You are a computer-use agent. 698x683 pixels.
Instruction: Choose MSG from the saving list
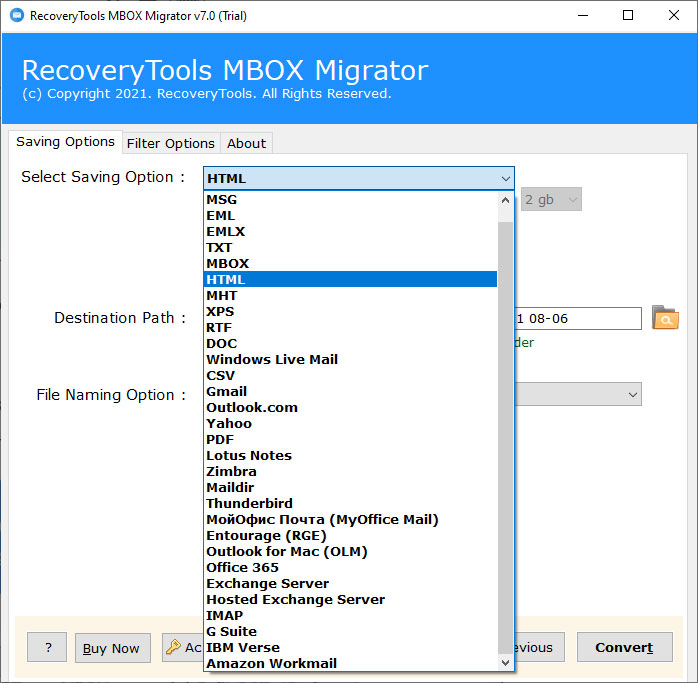click(x=350, y=199)
